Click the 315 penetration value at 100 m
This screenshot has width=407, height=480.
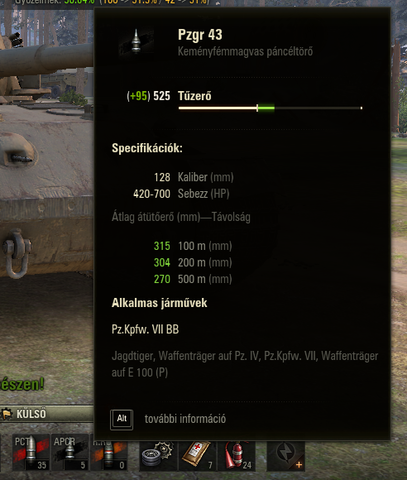coord(162,246)
